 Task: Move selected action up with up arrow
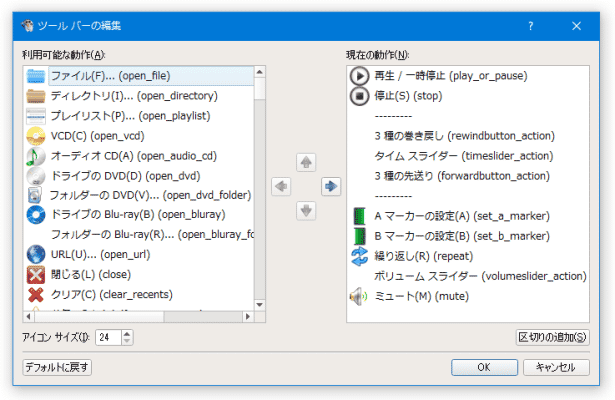tap(307, 162)
